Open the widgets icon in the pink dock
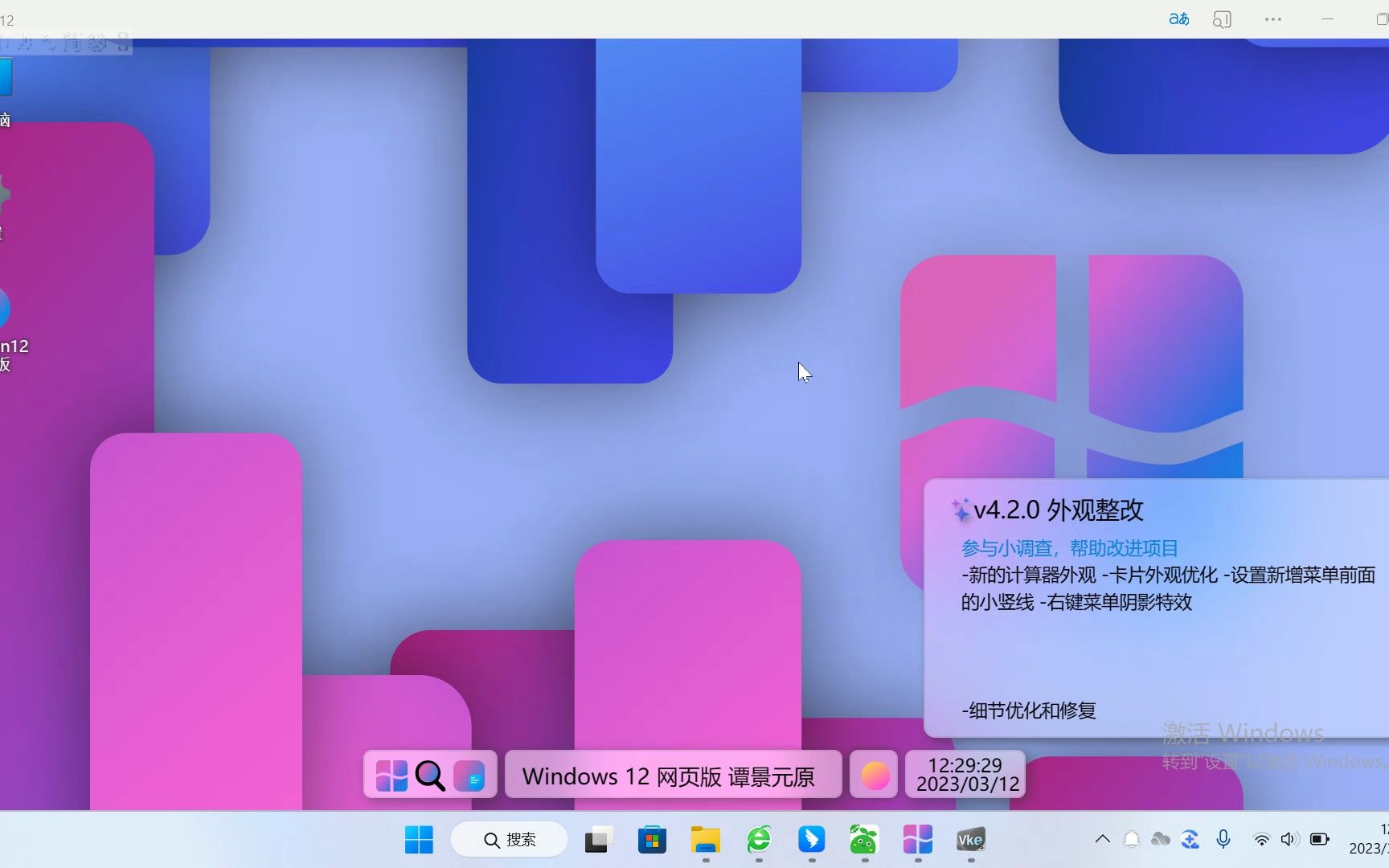The width and height of the screenshot is (1389, 868). 469,776
